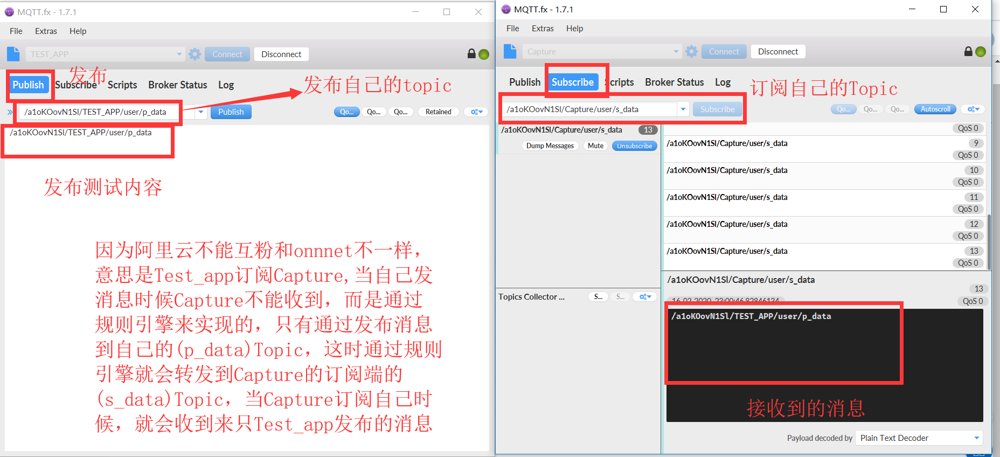
Task: Select received message number 9 in list
Action: click(824, 149)
